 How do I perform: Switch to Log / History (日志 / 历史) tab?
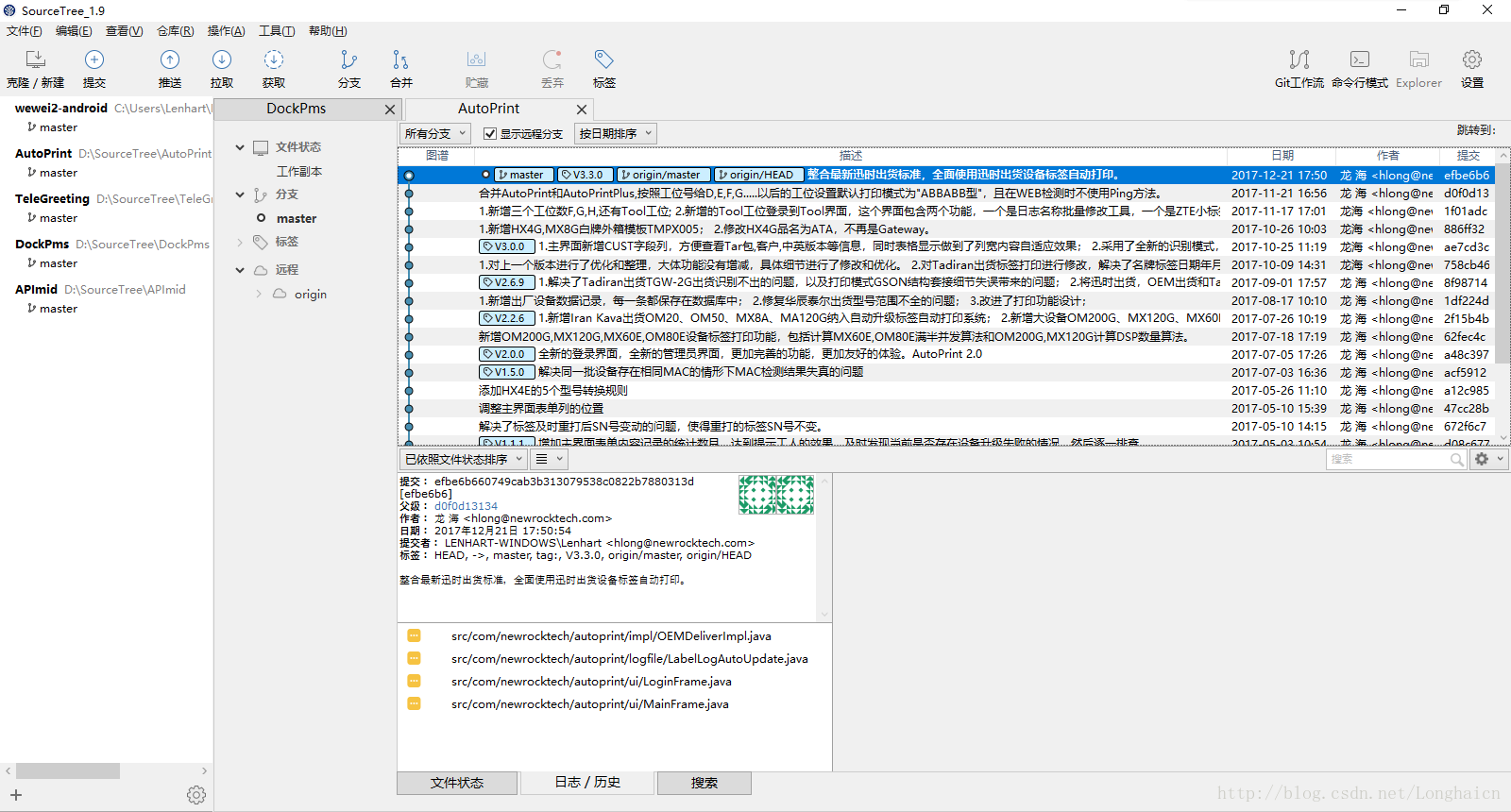point(587,783)
